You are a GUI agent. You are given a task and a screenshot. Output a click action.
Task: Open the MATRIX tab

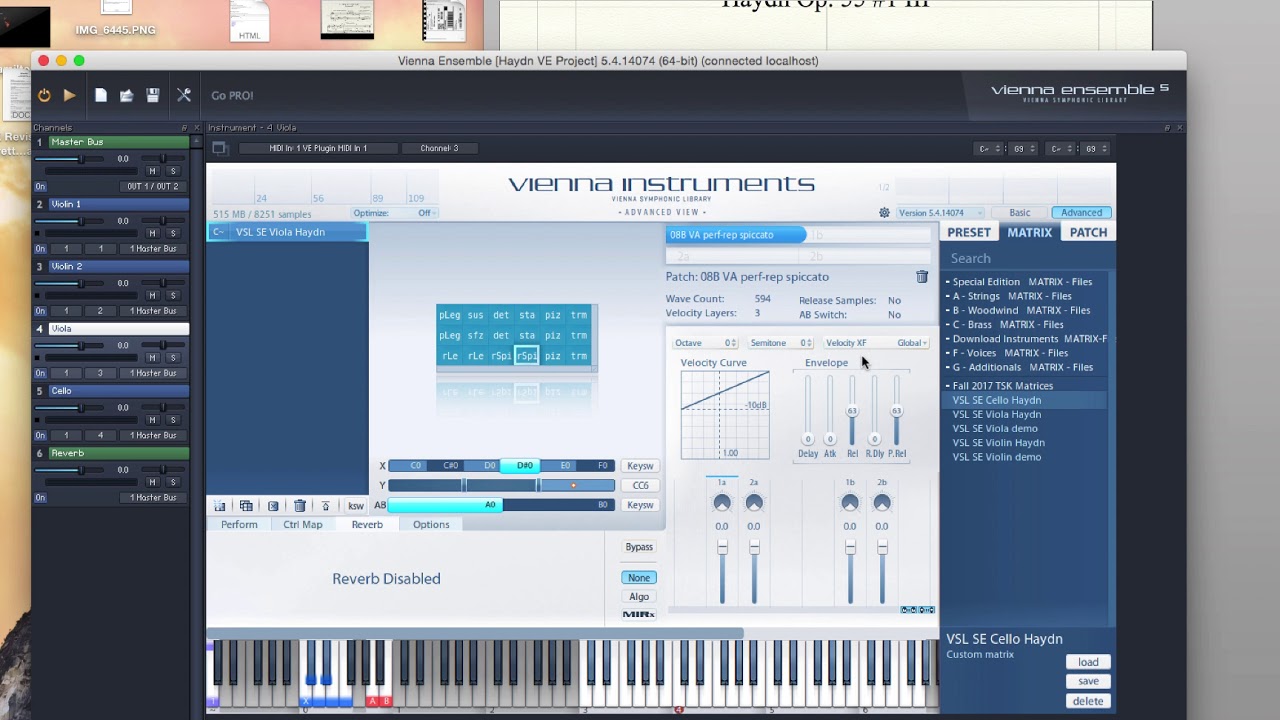point(1029,233)
